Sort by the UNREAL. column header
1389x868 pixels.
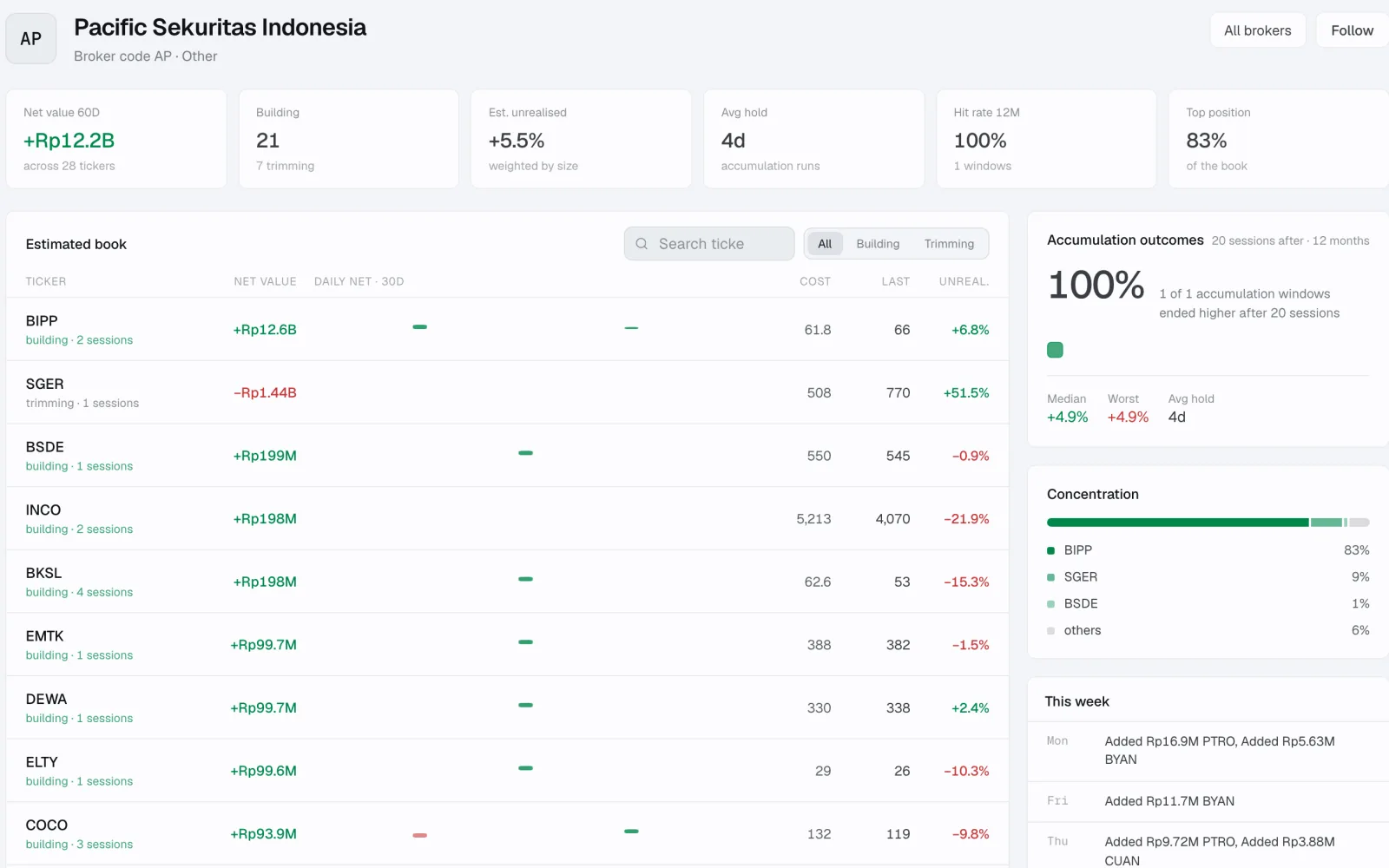964,281
